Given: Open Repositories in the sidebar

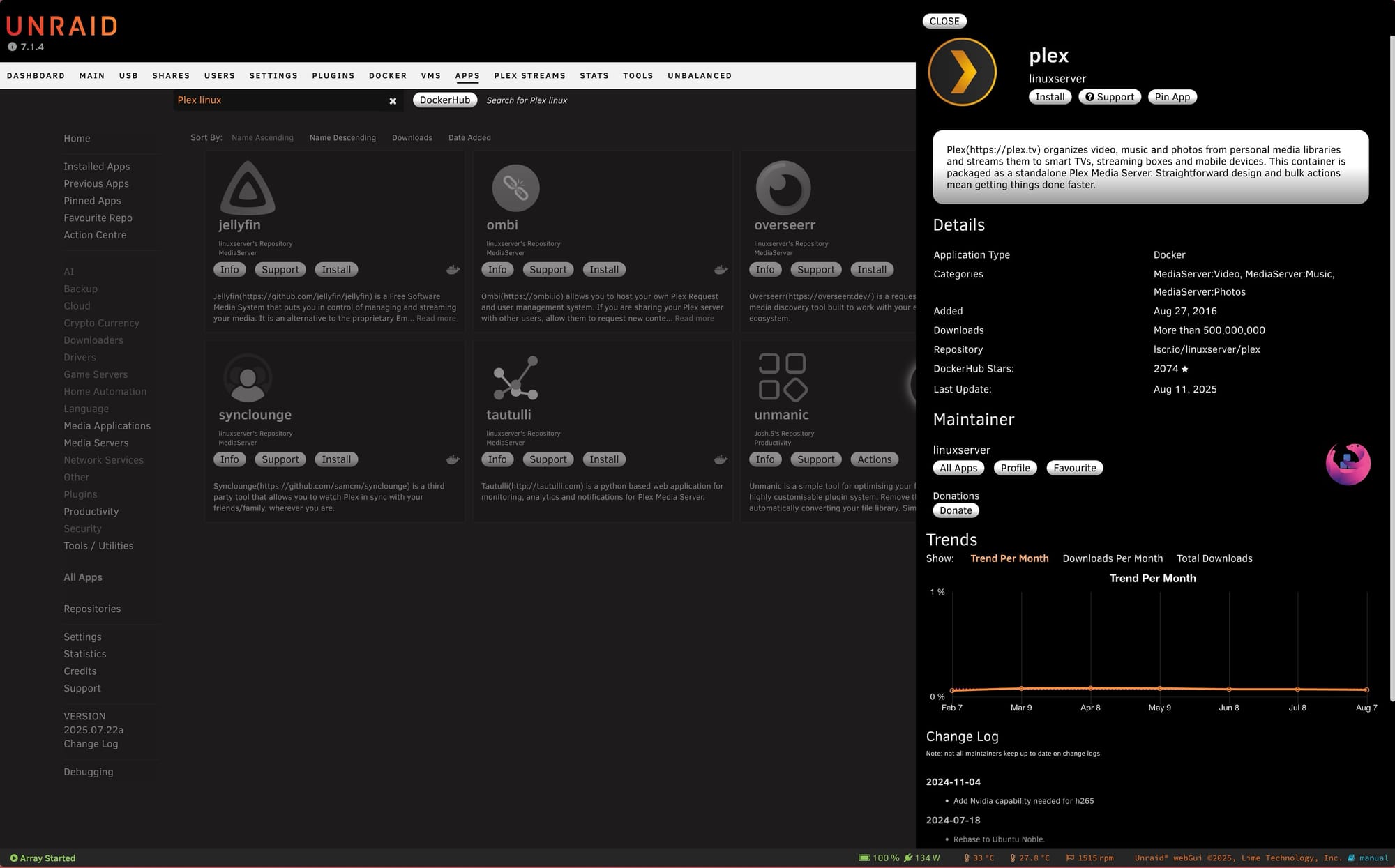Looking at the screenshot, I should pos(92,609).
